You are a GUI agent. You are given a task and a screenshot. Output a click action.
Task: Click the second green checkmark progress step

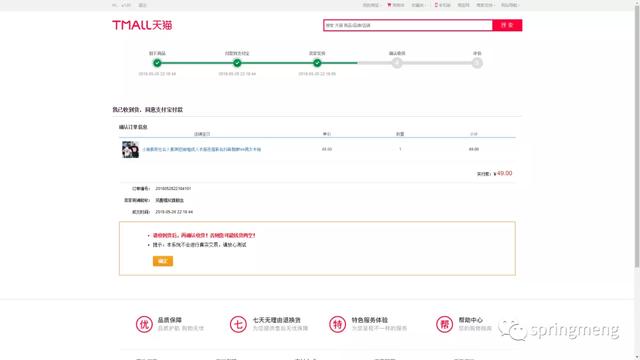[x=237, y=63]
